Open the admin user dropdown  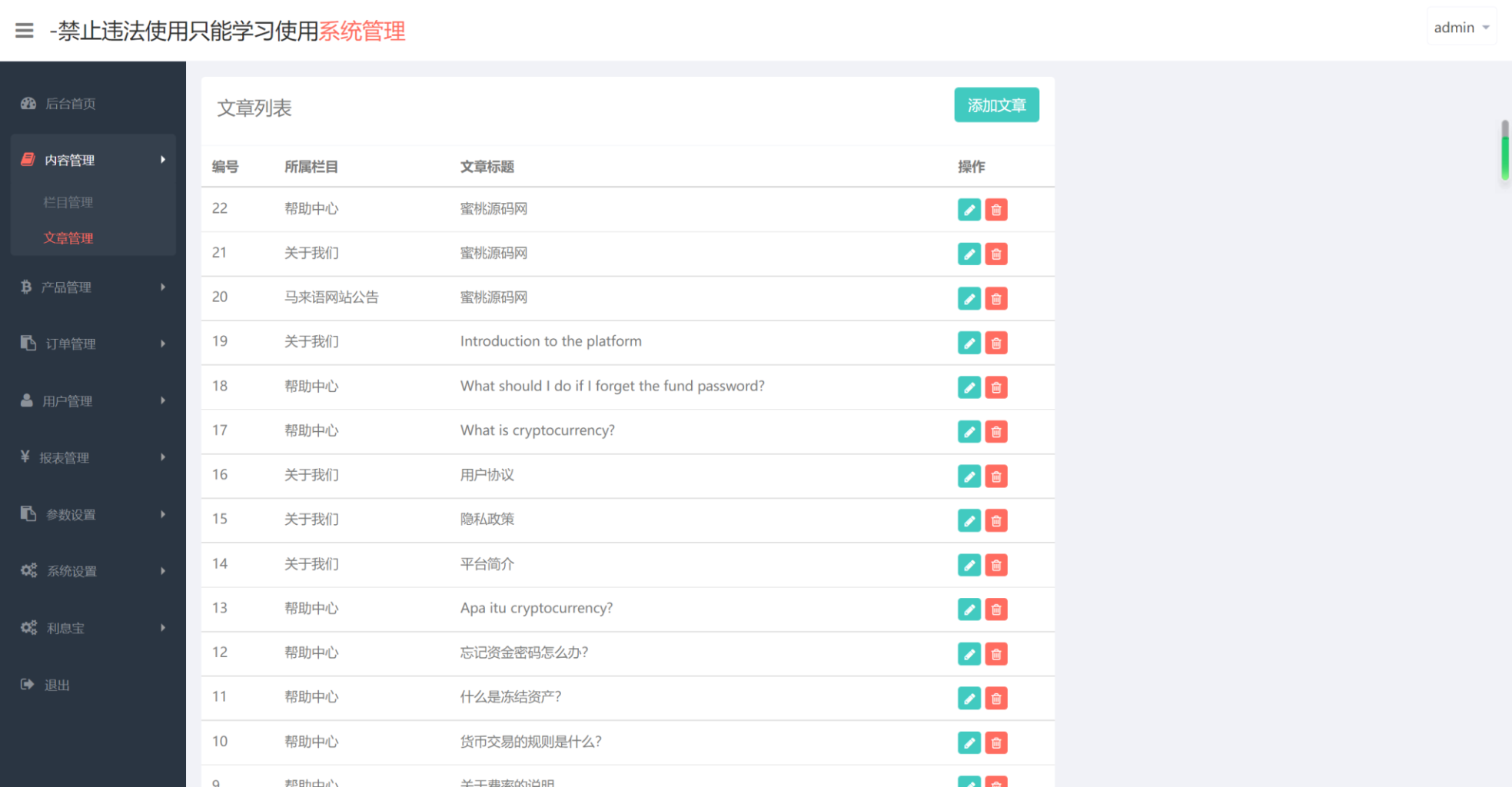pyautogui.click(x=1460, y=28)
